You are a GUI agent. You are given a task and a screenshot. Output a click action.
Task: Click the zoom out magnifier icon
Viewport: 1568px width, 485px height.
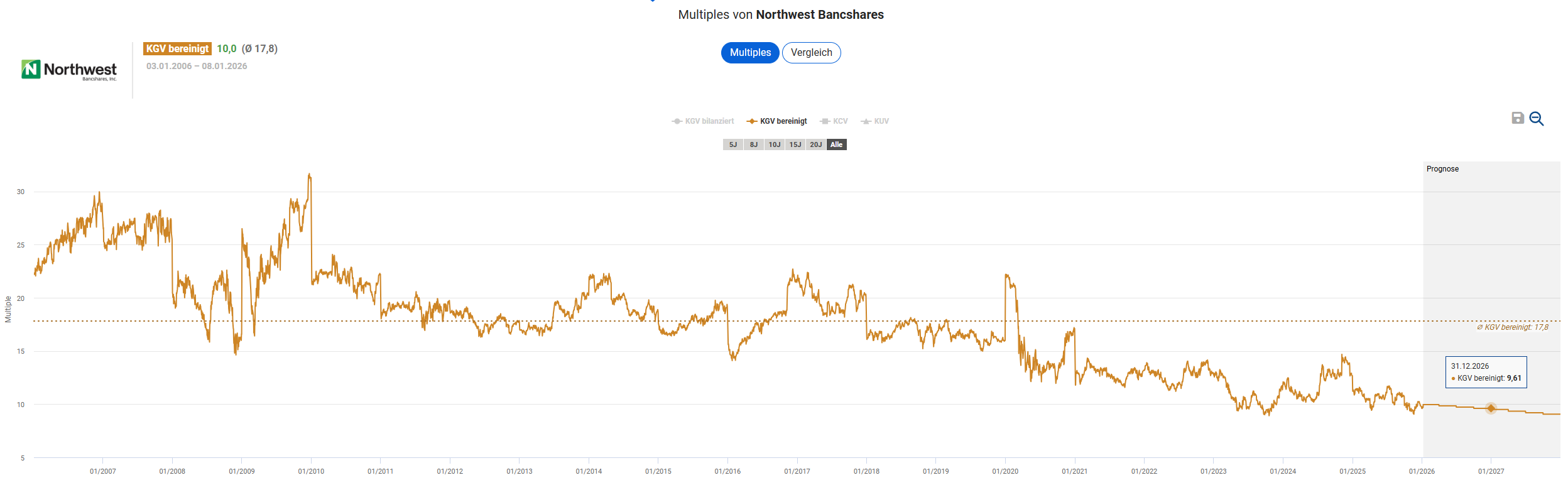pos(1537,119)
